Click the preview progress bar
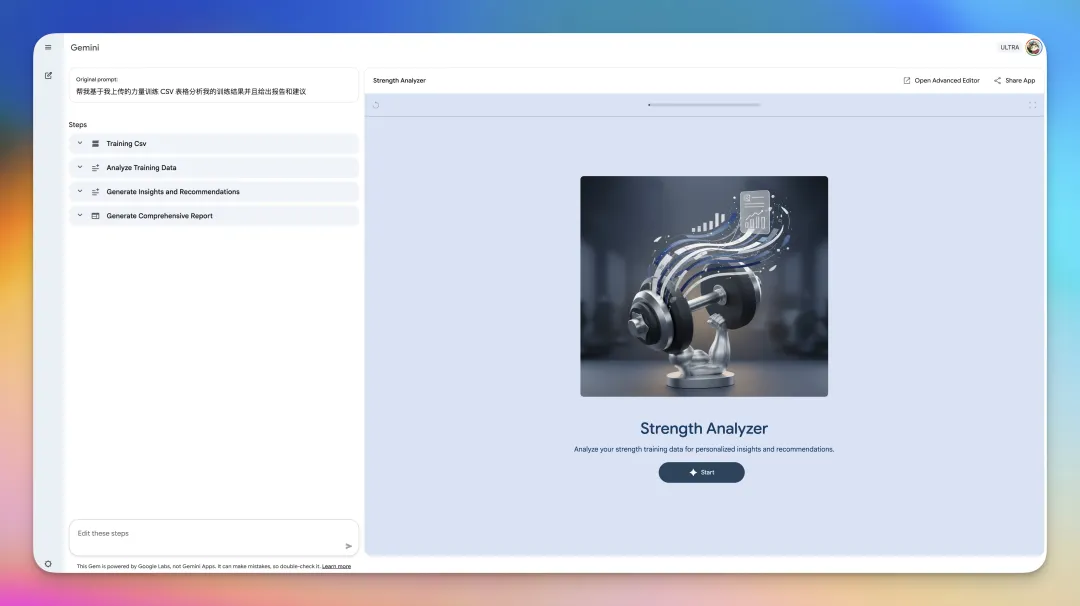 [704, 104]
